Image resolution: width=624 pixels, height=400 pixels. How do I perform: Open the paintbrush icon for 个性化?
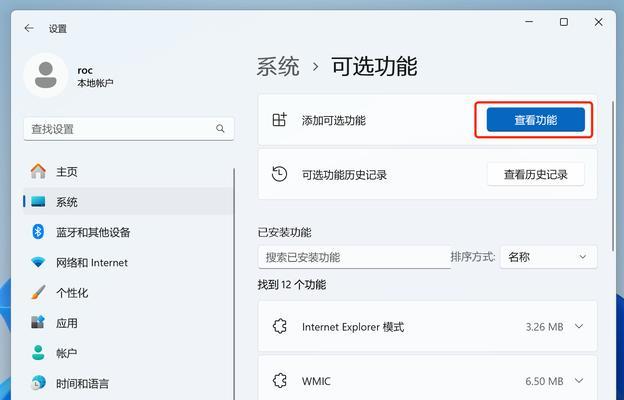click(x=38, y=293)
